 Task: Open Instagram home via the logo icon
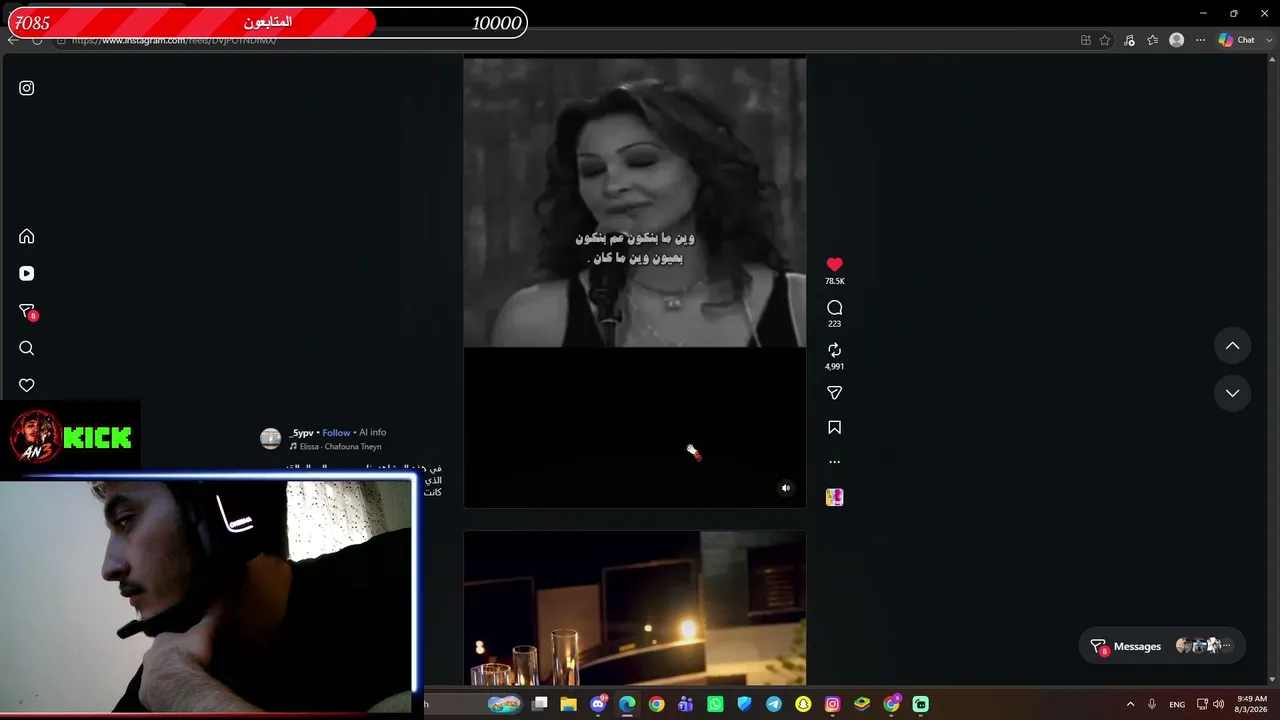point(27,88)
